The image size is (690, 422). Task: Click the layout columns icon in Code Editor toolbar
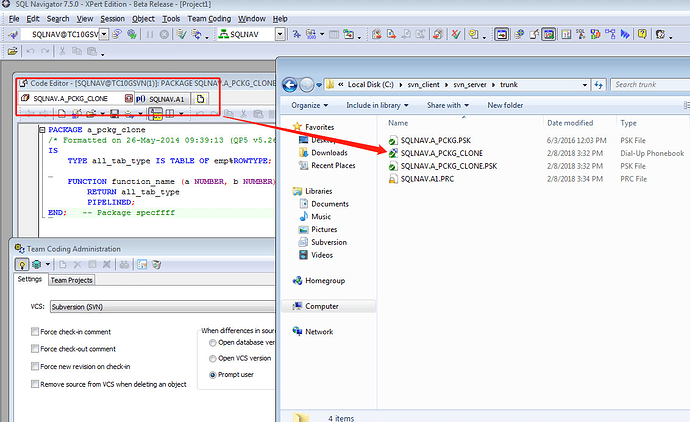[170, 114]
